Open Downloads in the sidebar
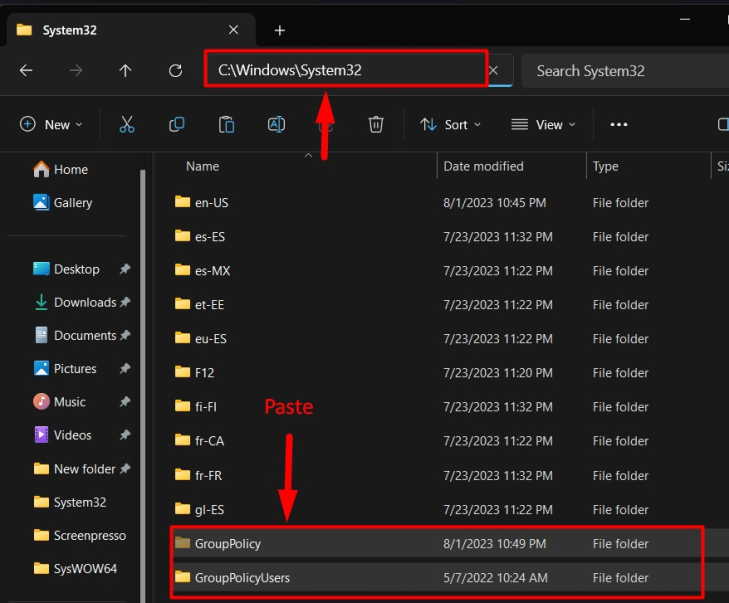The width and height of the screenshot is (729, 603). click(x=84, y=302)
